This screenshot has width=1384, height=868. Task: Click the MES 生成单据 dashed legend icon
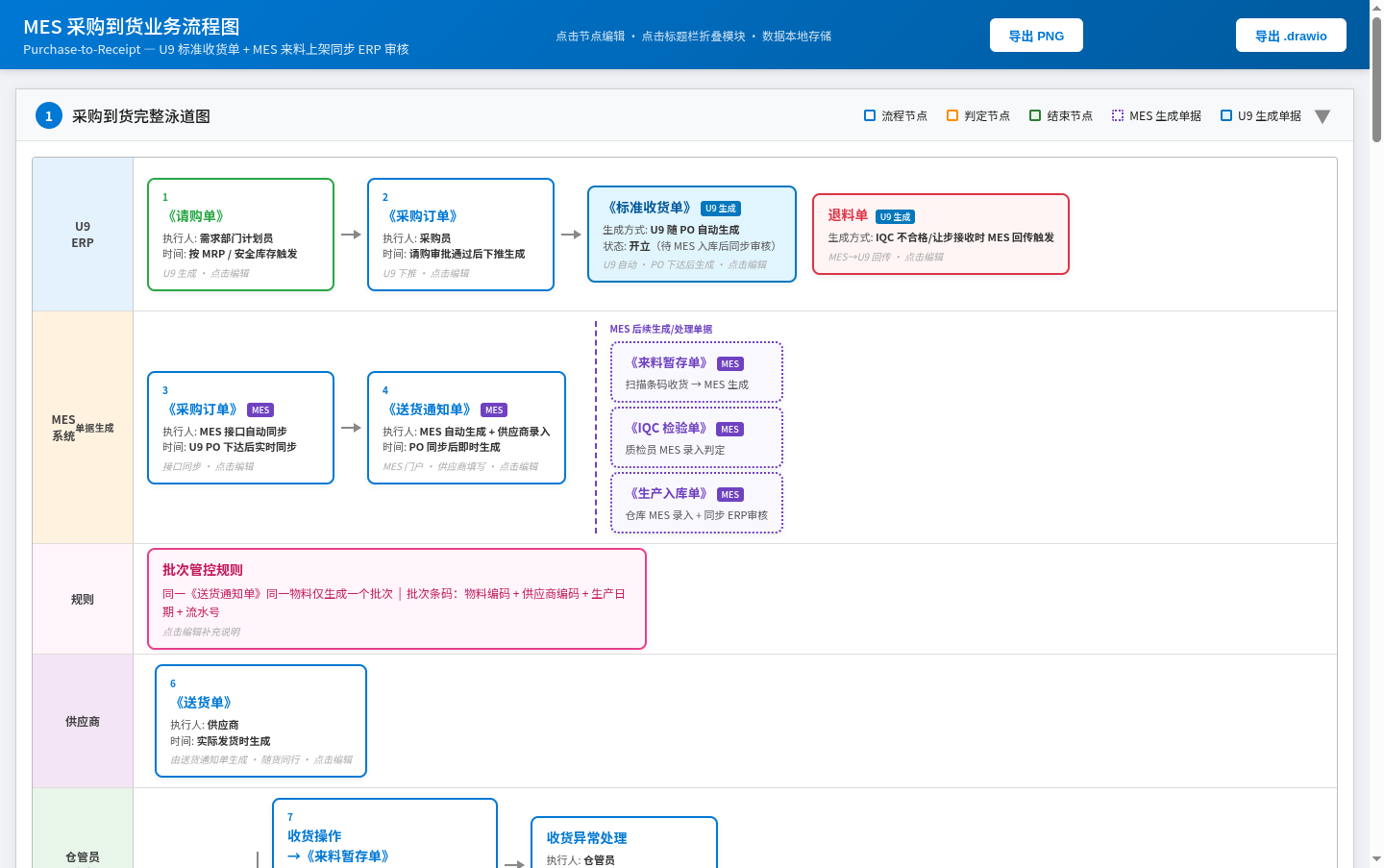click(1118, 115)
